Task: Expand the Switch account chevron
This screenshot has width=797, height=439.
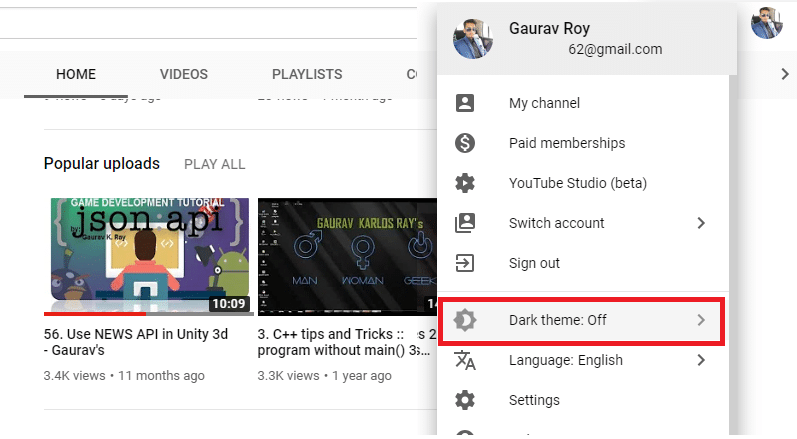Action: 701,223
